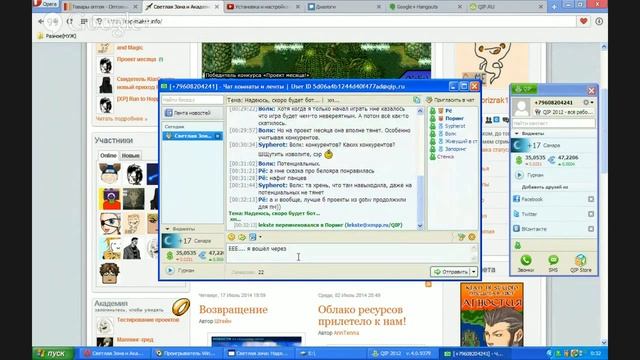This screenshot has height=360, width=640.
Task: Collapse Виджеты section in the QIP contact window
Action: (x=517, y=133)
